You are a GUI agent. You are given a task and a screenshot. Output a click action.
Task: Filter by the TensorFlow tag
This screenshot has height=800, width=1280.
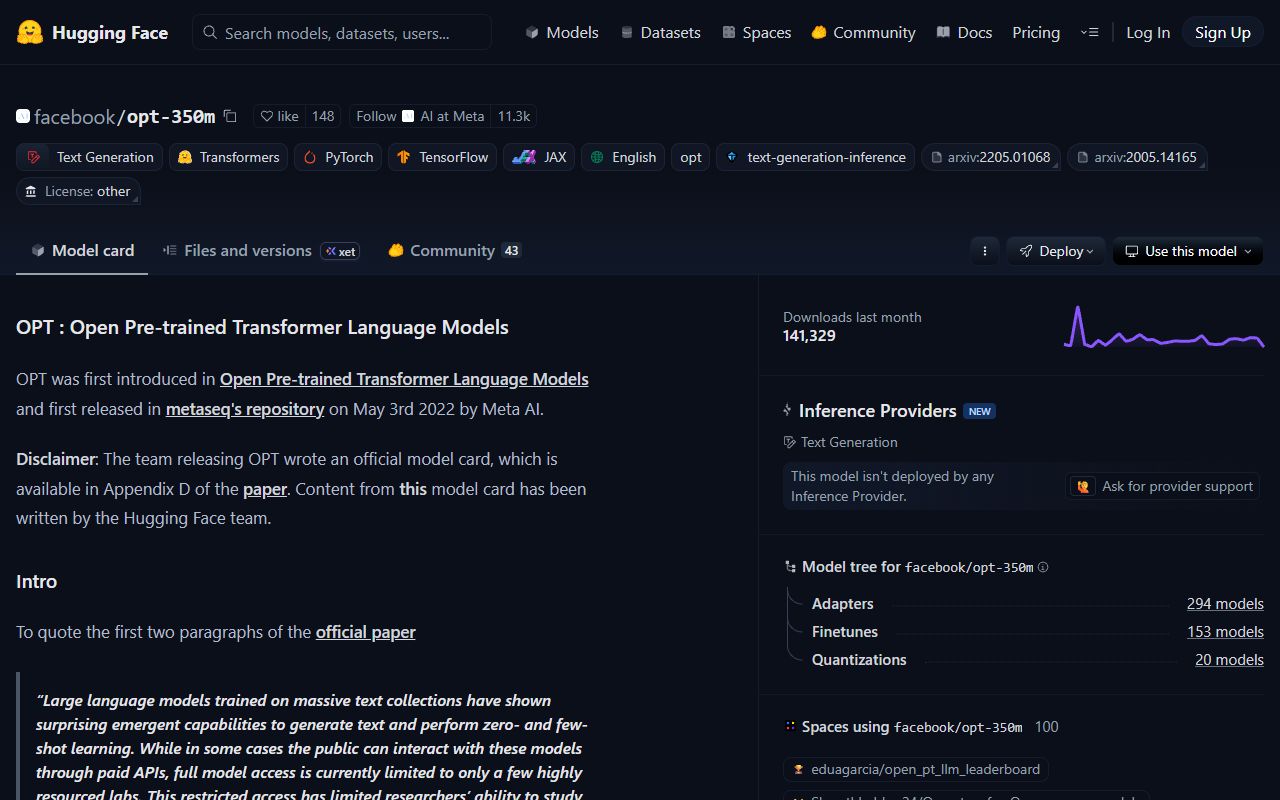[x=442, y=157]
